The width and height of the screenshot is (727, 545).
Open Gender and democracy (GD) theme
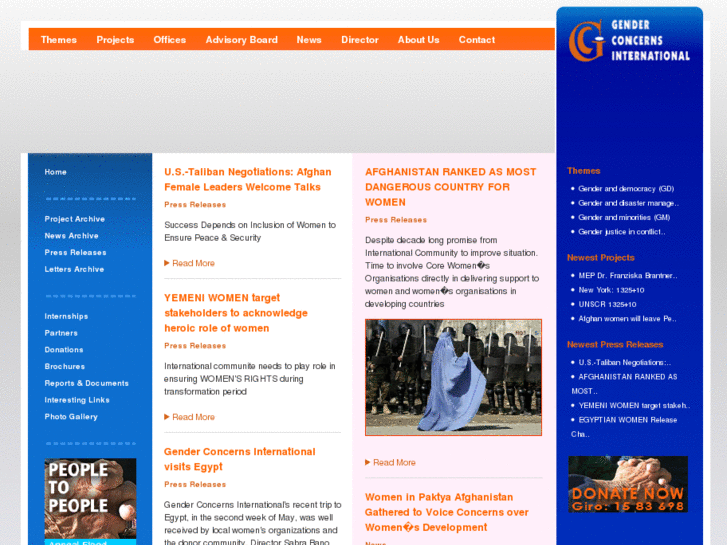[626, 189]
